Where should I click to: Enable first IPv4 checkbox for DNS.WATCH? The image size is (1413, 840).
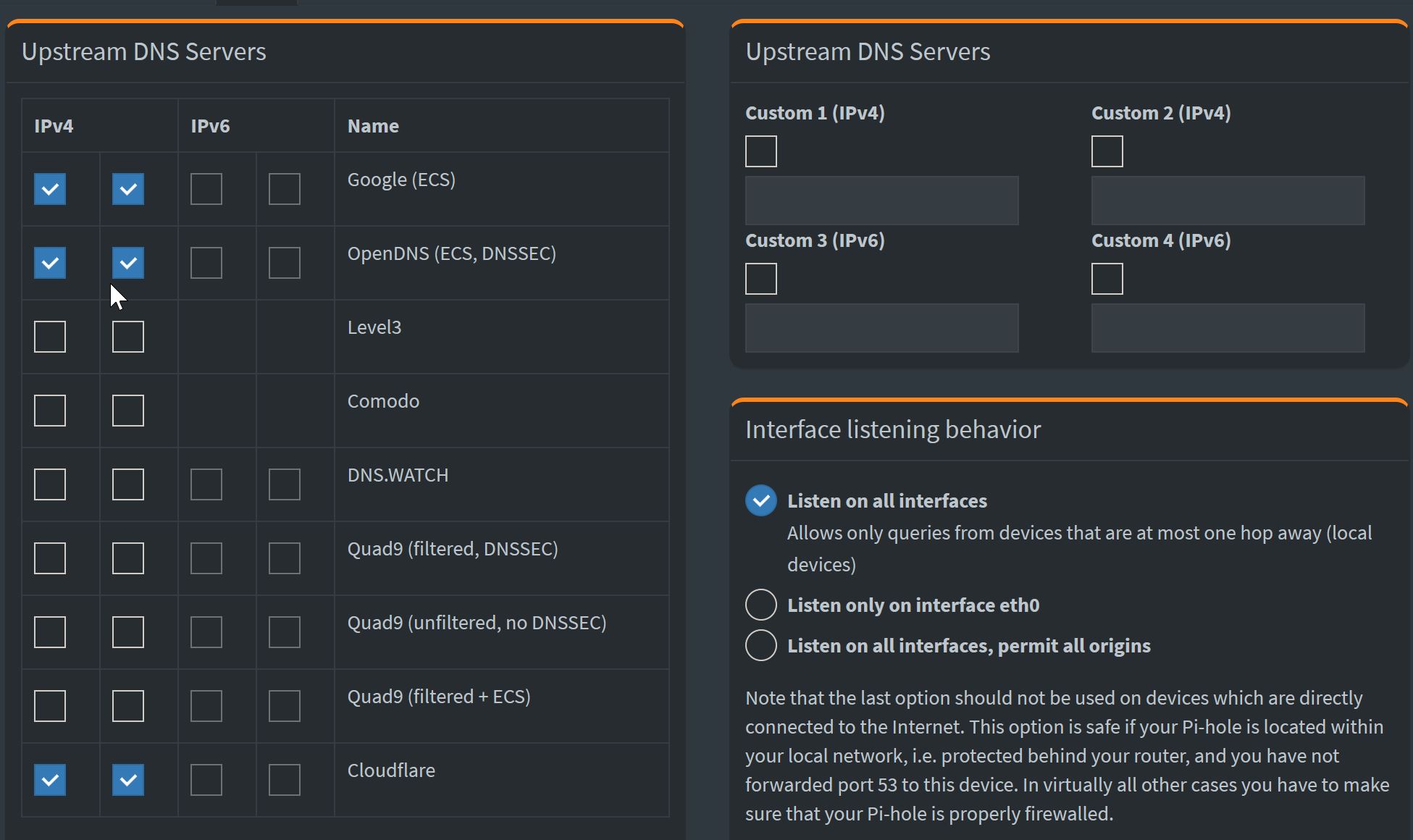50,484
